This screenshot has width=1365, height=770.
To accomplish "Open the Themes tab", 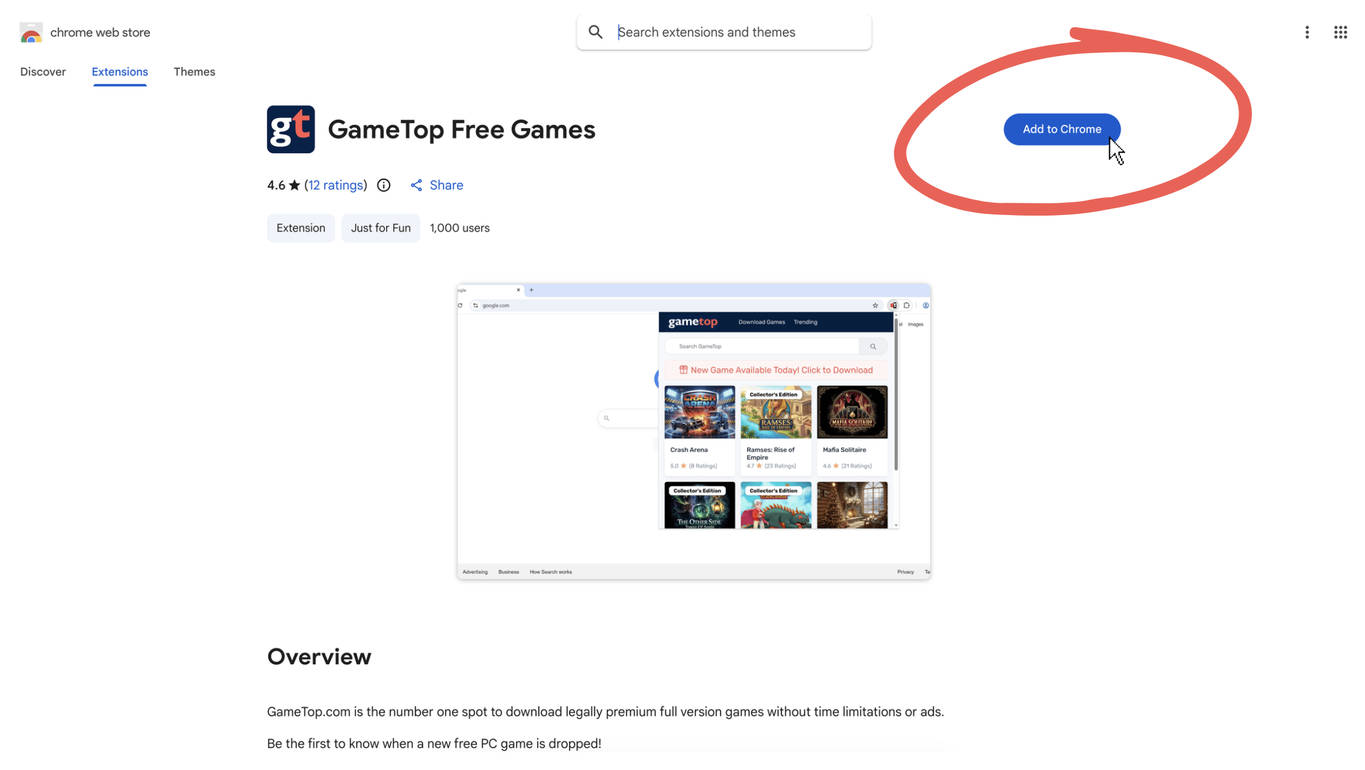I will tap(194, 72).
